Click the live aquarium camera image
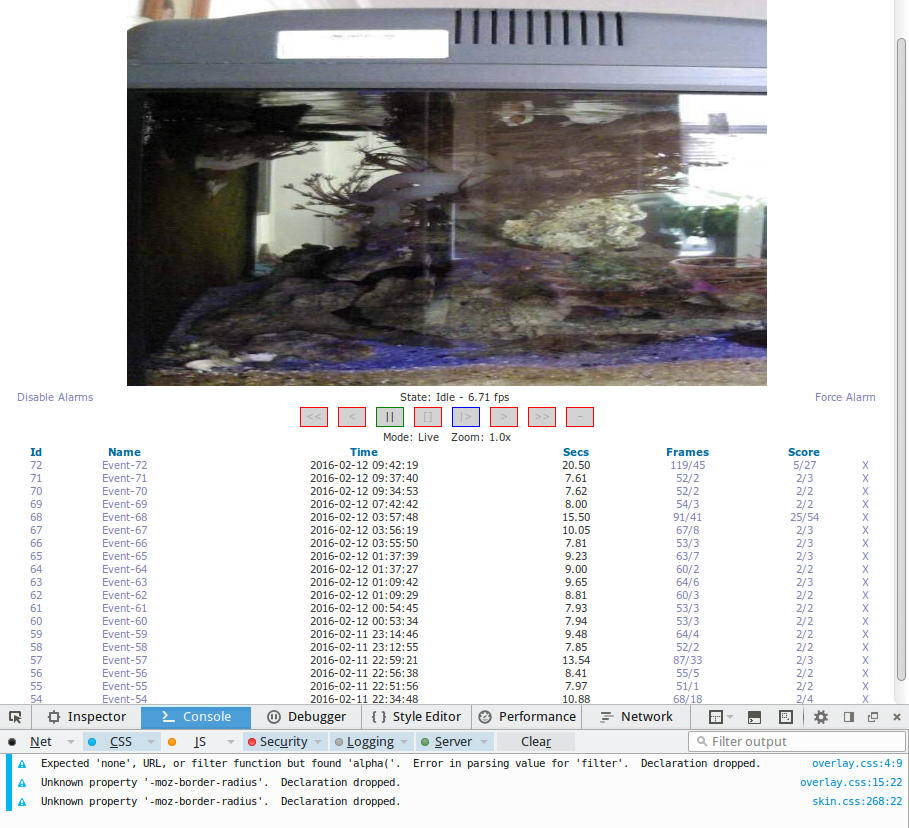Image resolution: width=909 pixels, height=828 pixels. point(447,193)
